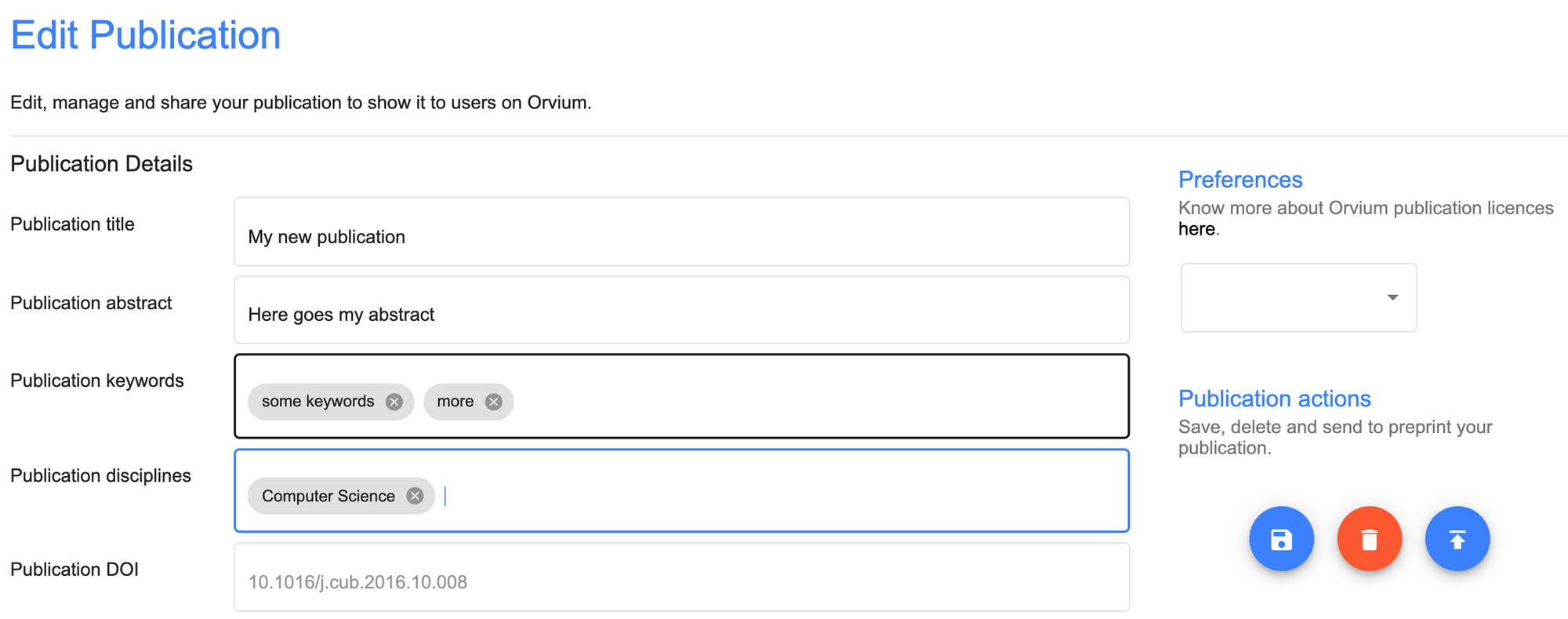Click the send to preprint upload button

tap(1457, 539)
